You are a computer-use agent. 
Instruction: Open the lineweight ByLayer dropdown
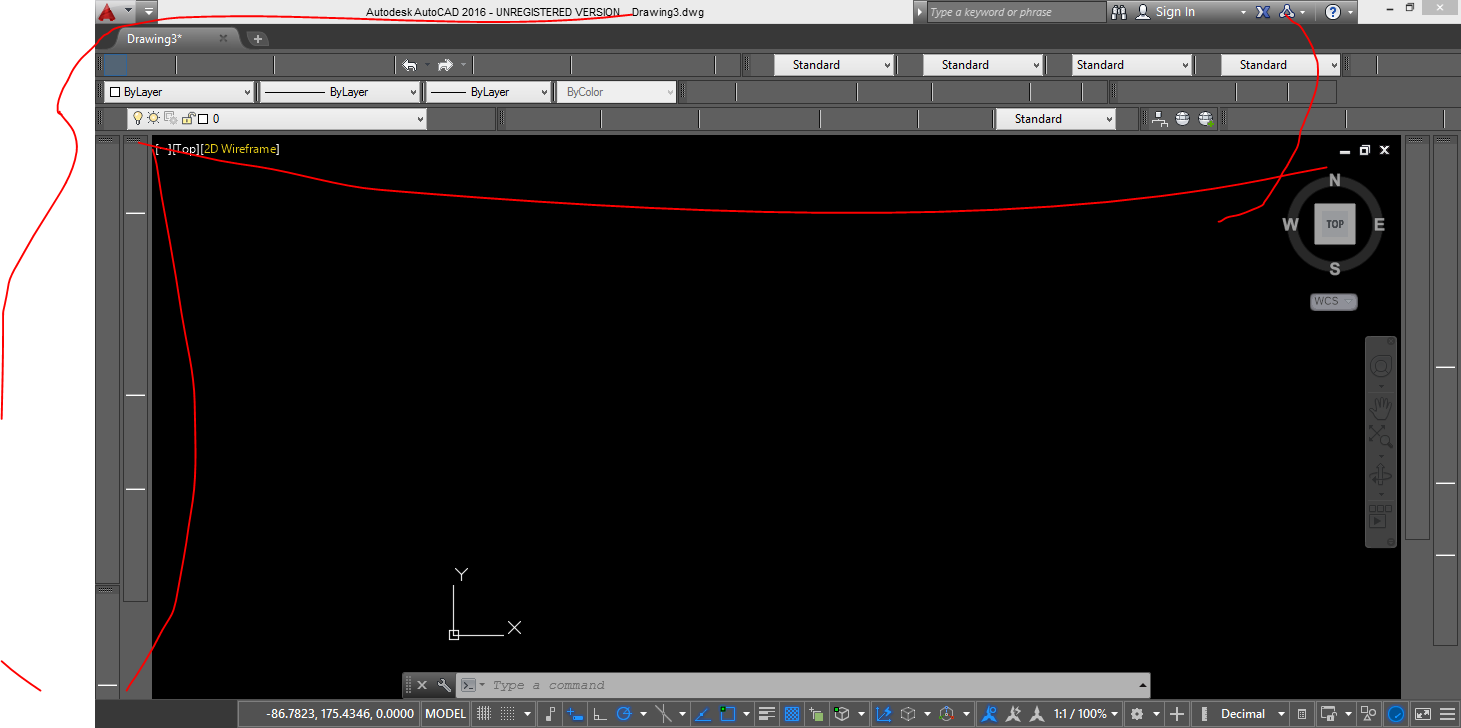tap(489, 92)
